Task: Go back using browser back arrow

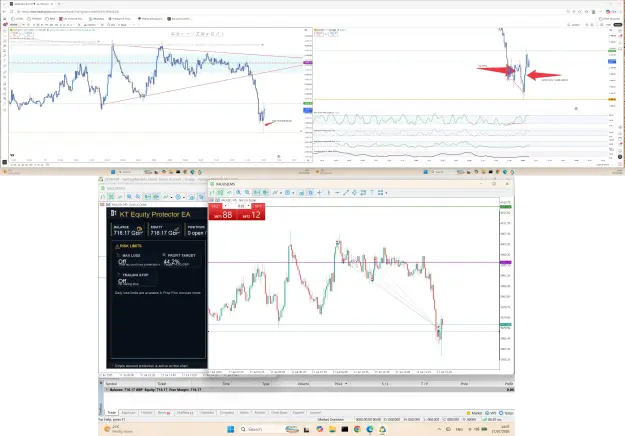Action: pyautogui.click(x=4, y=12)
